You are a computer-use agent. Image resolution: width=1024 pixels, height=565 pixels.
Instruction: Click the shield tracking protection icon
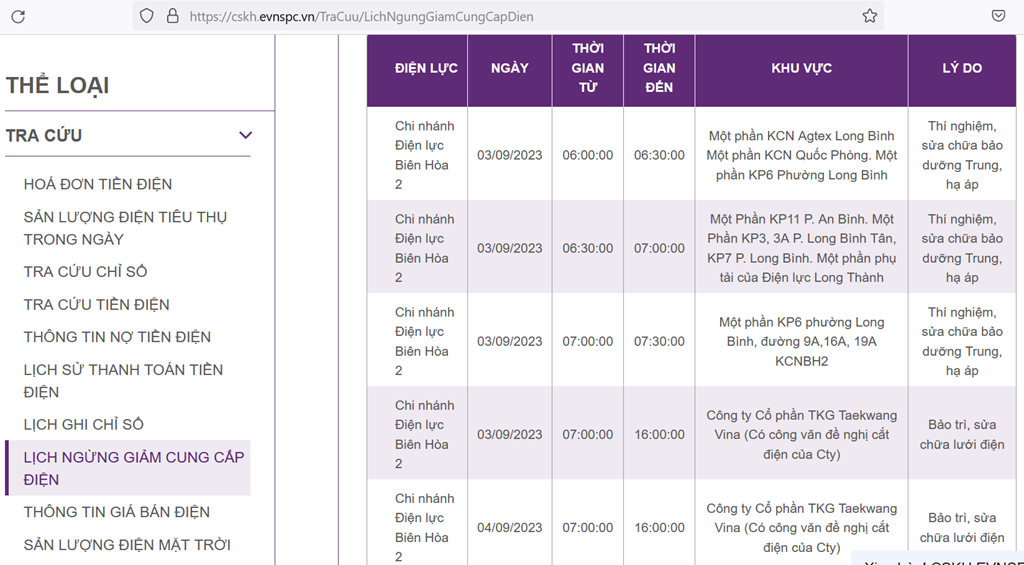(147, 16)
